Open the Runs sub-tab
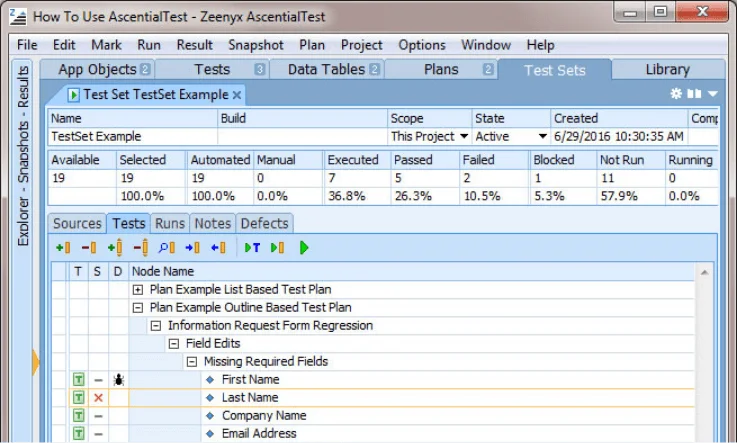The image size is (737, 443). 170,224
